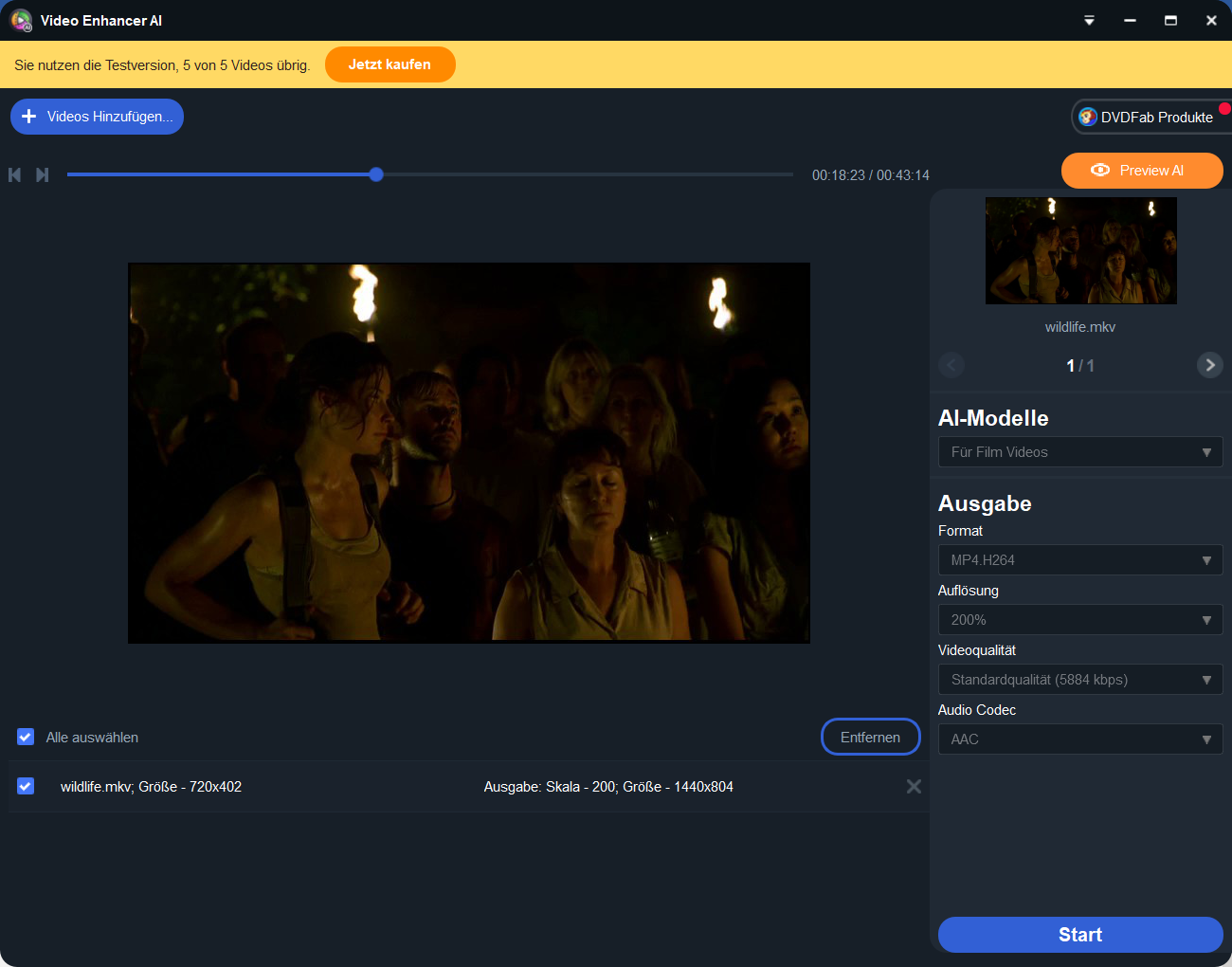
Task: Open the Audio Codec AAC dropdown
Action: 1079,739
